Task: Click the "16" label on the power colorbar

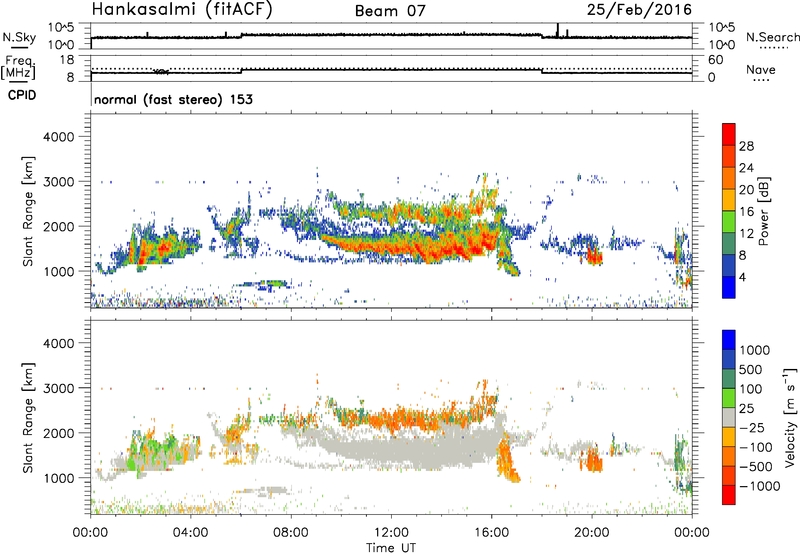Action: 746,212
